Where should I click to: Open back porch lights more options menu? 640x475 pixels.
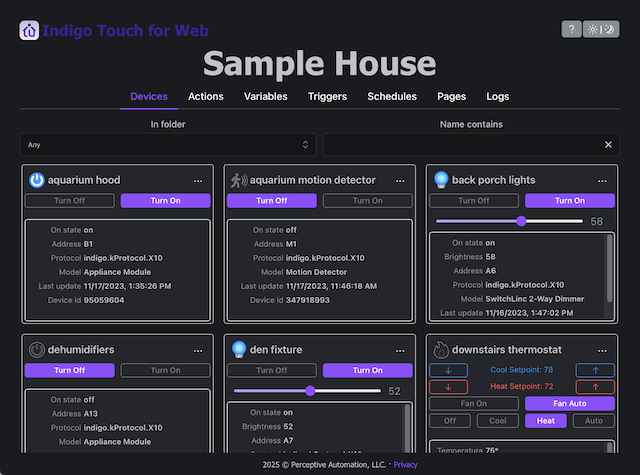pos(602,181)
